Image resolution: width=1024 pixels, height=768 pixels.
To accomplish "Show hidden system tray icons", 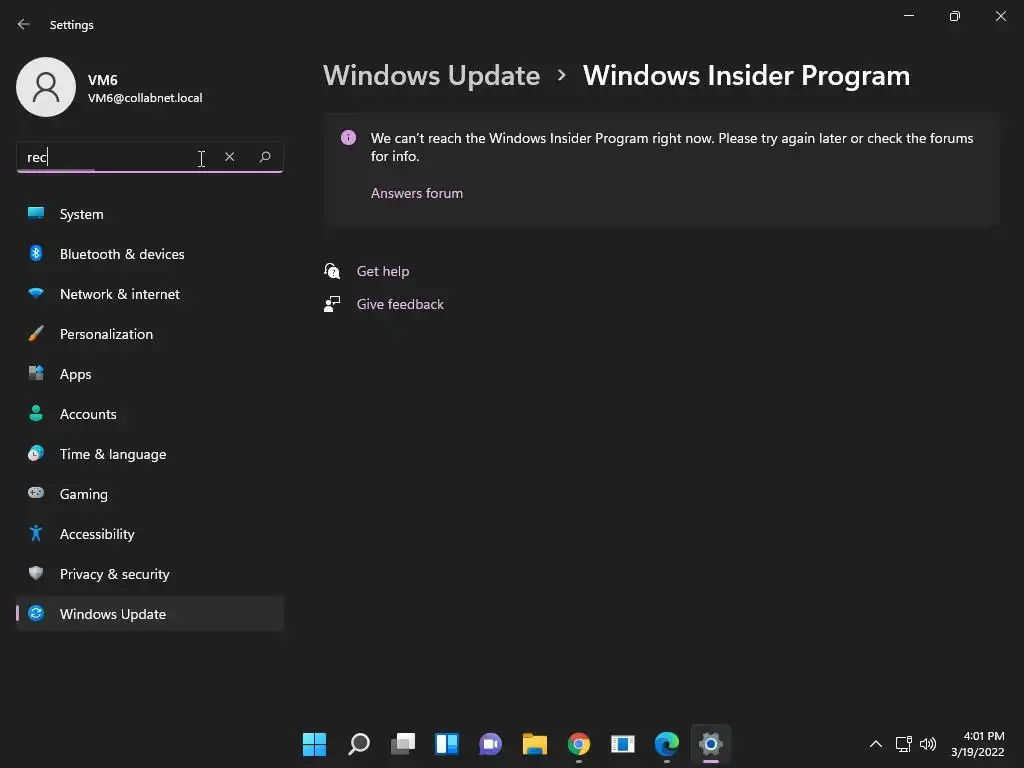I will click(x=876, y=744).
